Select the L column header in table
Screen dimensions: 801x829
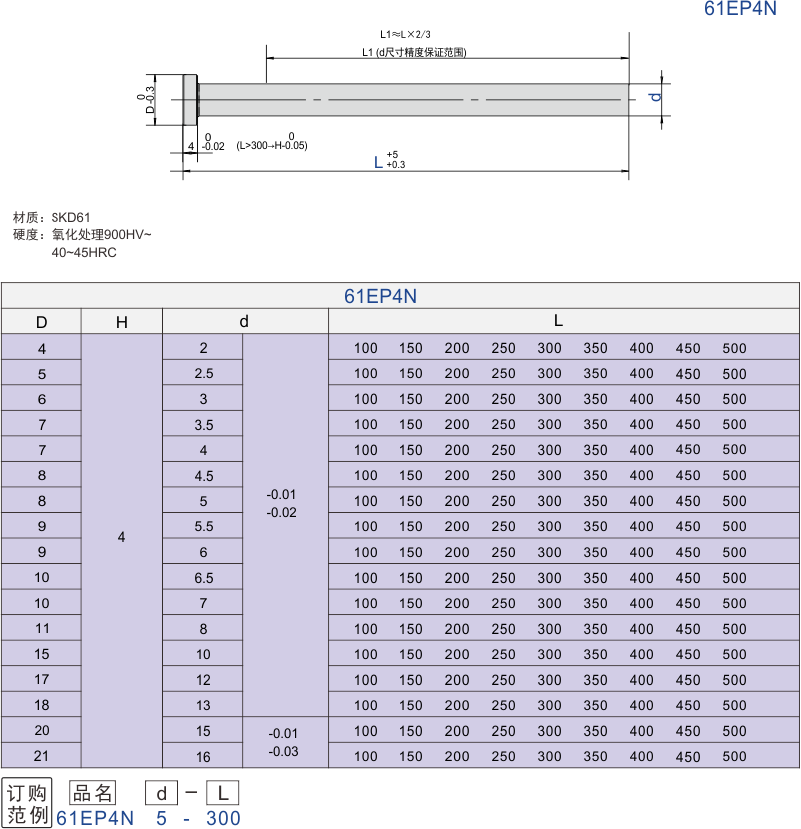point(559,321)
